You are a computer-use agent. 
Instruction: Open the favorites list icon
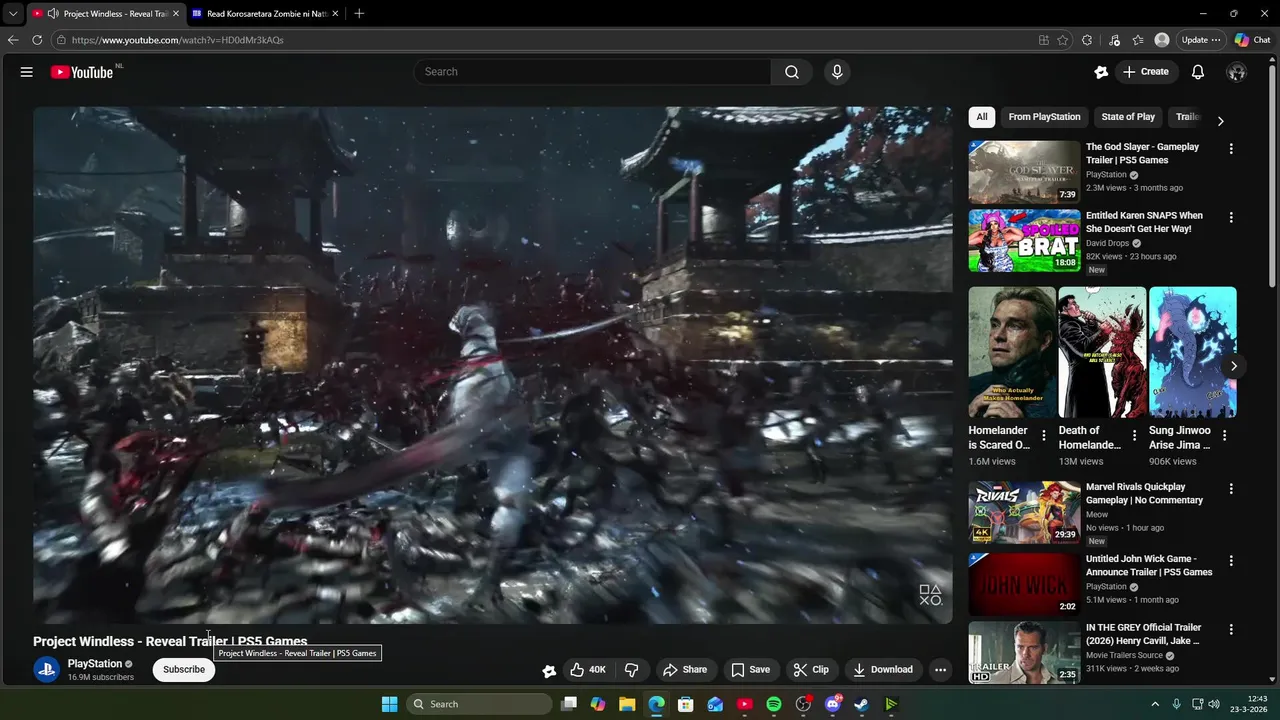click(1138, 40)
